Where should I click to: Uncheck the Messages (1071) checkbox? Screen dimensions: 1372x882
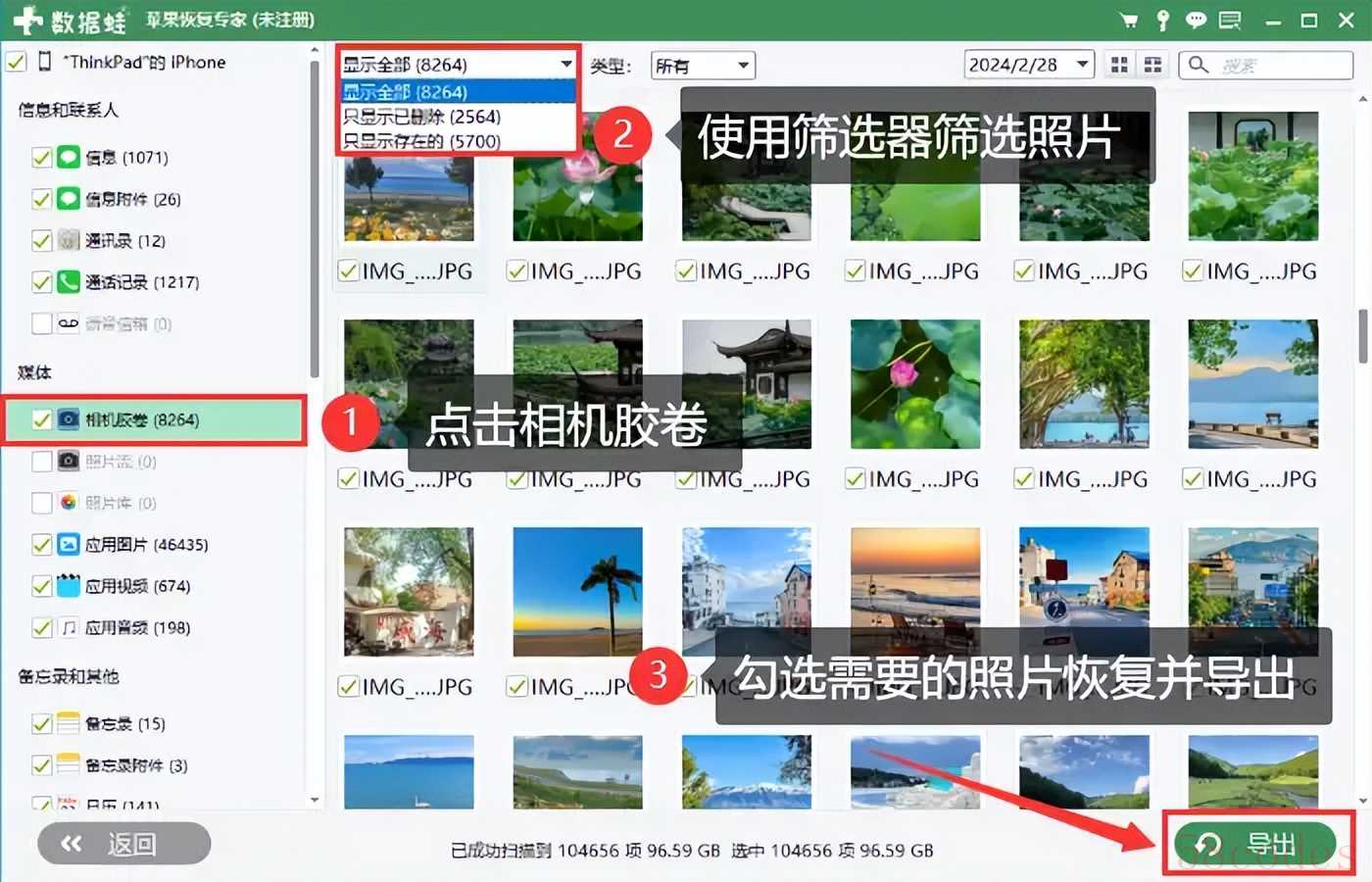tap(41, 158)
